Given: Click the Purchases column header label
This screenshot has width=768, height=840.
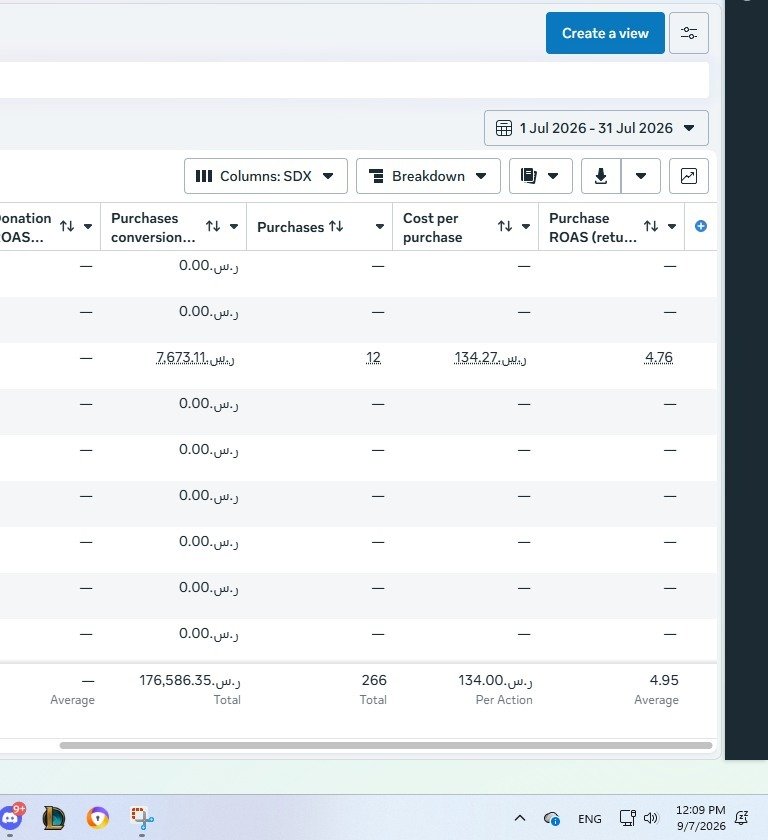Looking at the screenshot, I should coord(290,227).
